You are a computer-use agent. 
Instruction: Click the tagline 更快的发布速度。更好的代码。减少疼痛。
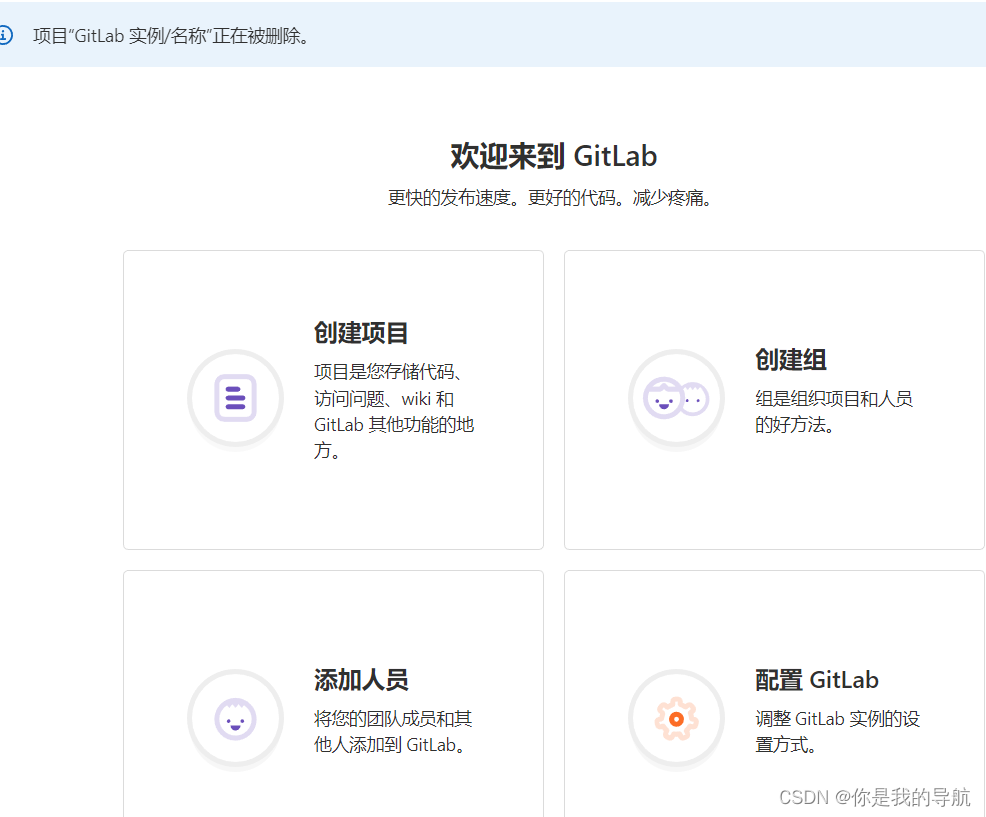click(550, 198)
